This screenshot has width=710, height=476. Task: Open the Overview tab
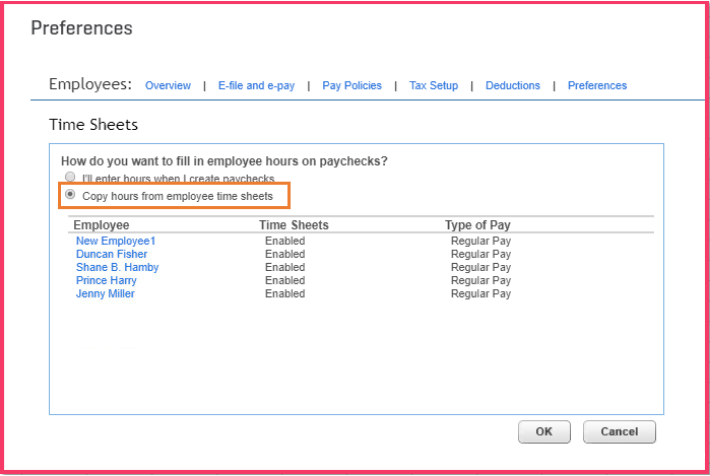[168, 86]
